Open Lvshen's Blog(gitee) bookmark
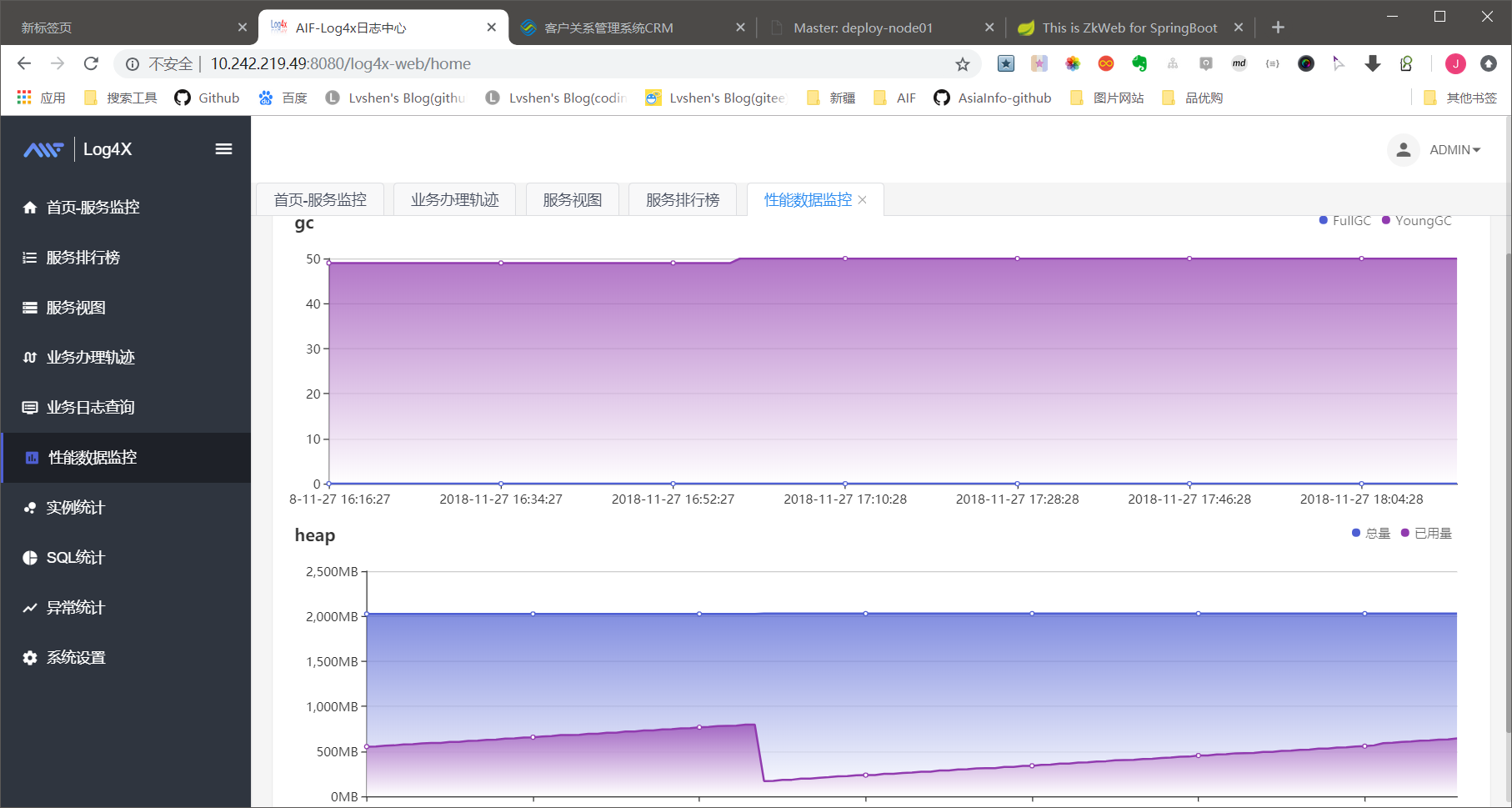 pos(715,98)
